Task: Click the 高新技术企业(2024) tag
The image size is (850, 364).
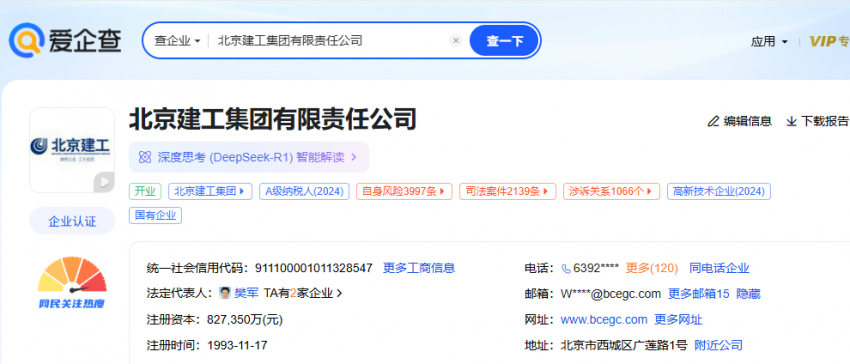Action: tap(718, 191)
